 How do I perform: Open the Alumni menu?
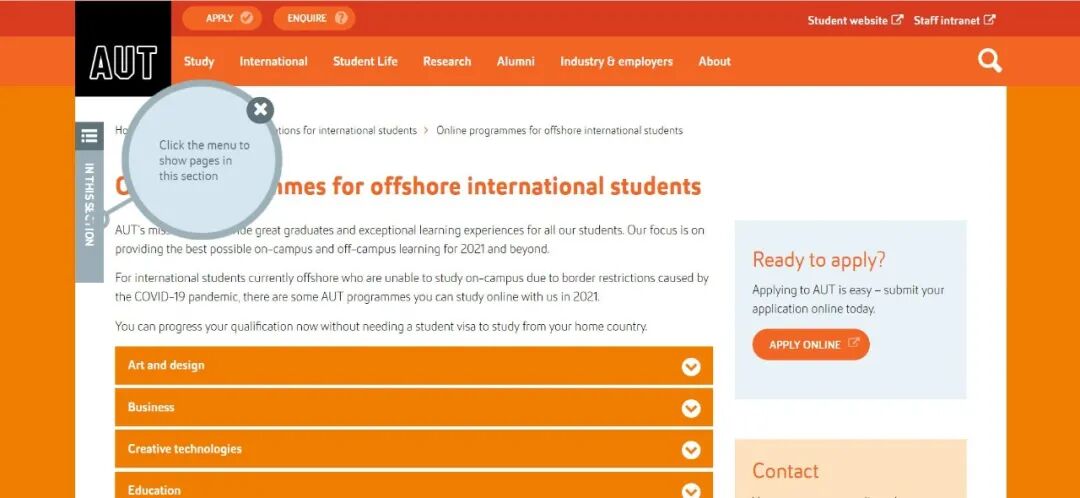click(x=516, y=61)
